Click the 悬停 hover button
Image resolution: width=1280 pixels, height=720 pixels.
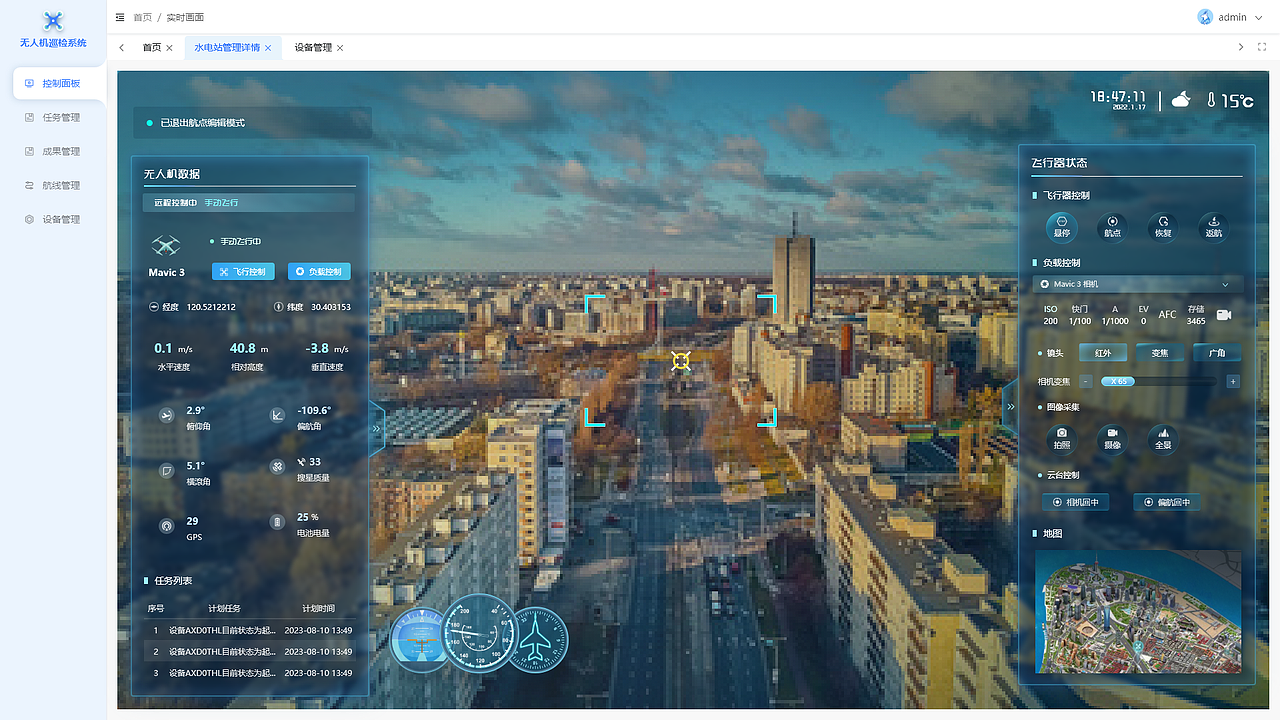tap(1061, 226)
